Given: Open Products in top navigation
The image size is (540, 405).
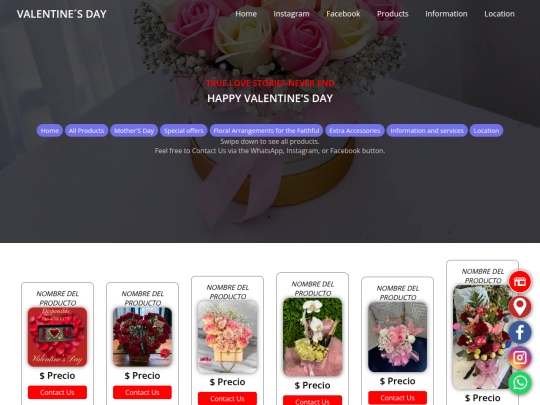Looking at the screenshot, I should [x=393, y=14].
